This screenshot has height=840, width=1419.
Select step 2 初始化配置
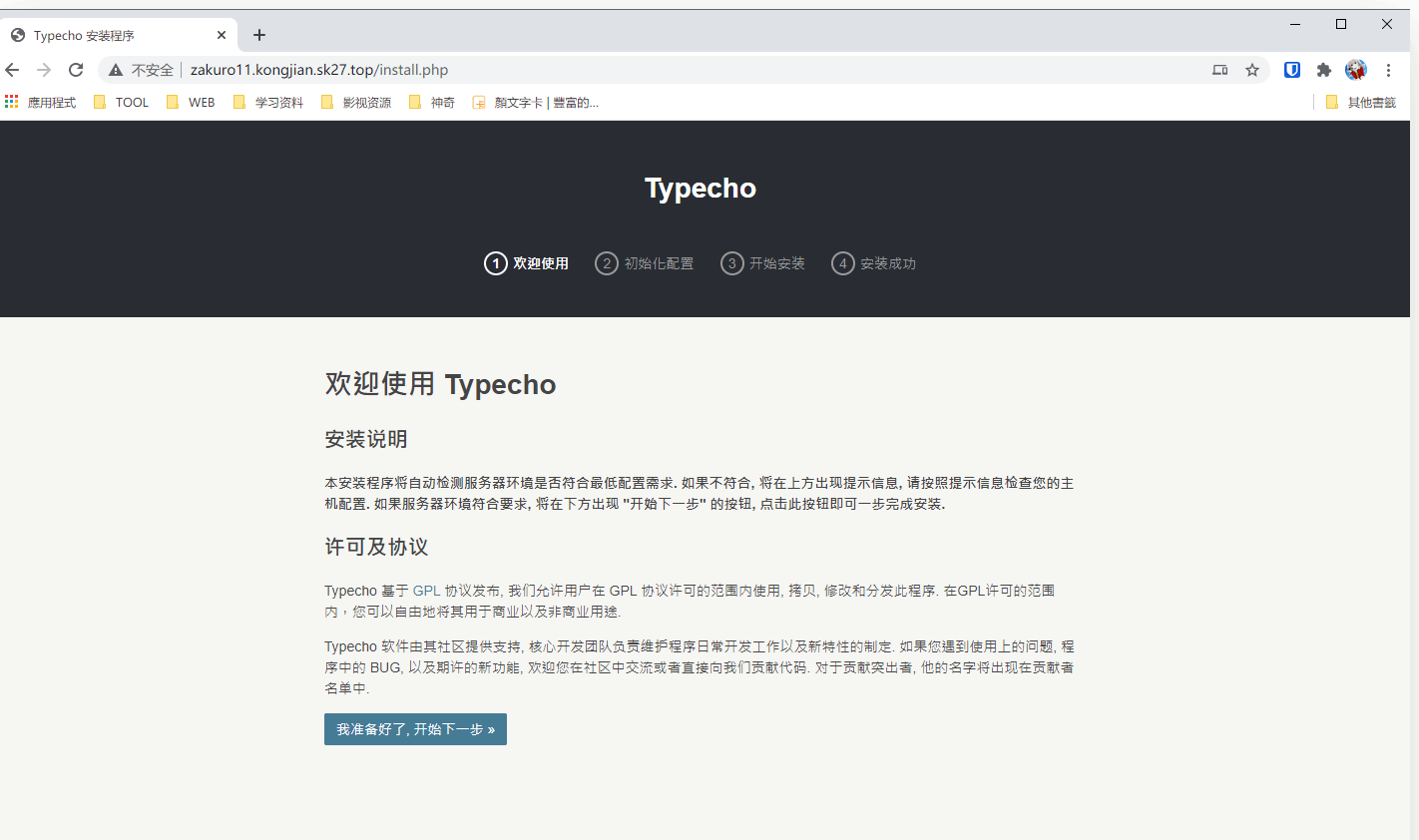pyautogui.click(x=645, y=263)
